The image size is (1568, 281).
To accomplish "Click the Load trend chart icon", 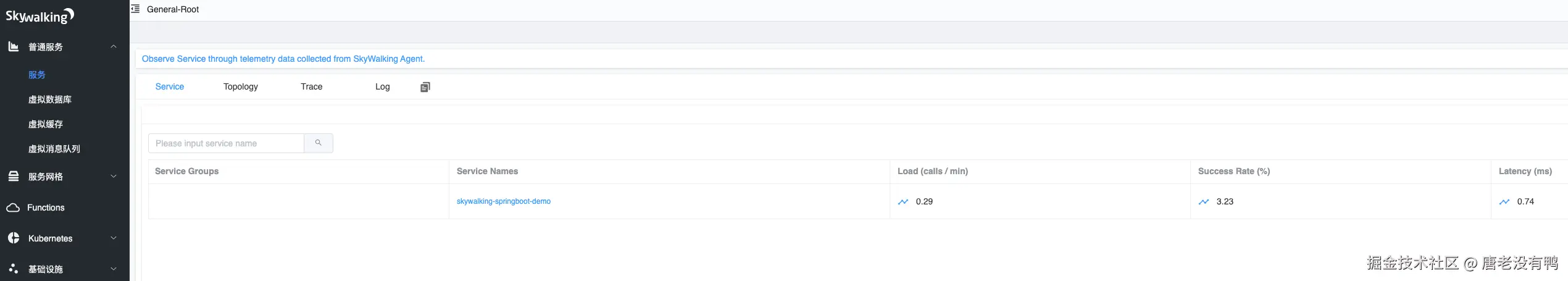I will click(x=903, y=202).
